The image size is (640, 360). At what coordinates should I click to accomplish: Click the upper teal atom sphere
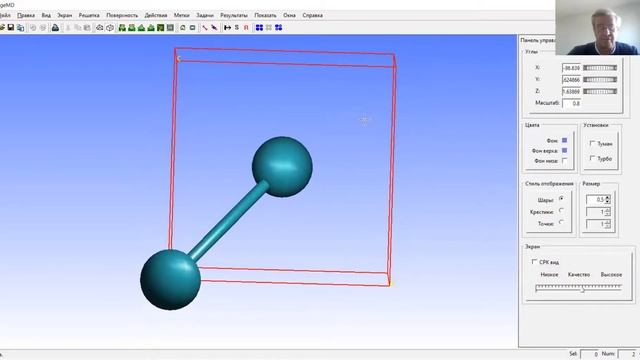tap(282, 167)
